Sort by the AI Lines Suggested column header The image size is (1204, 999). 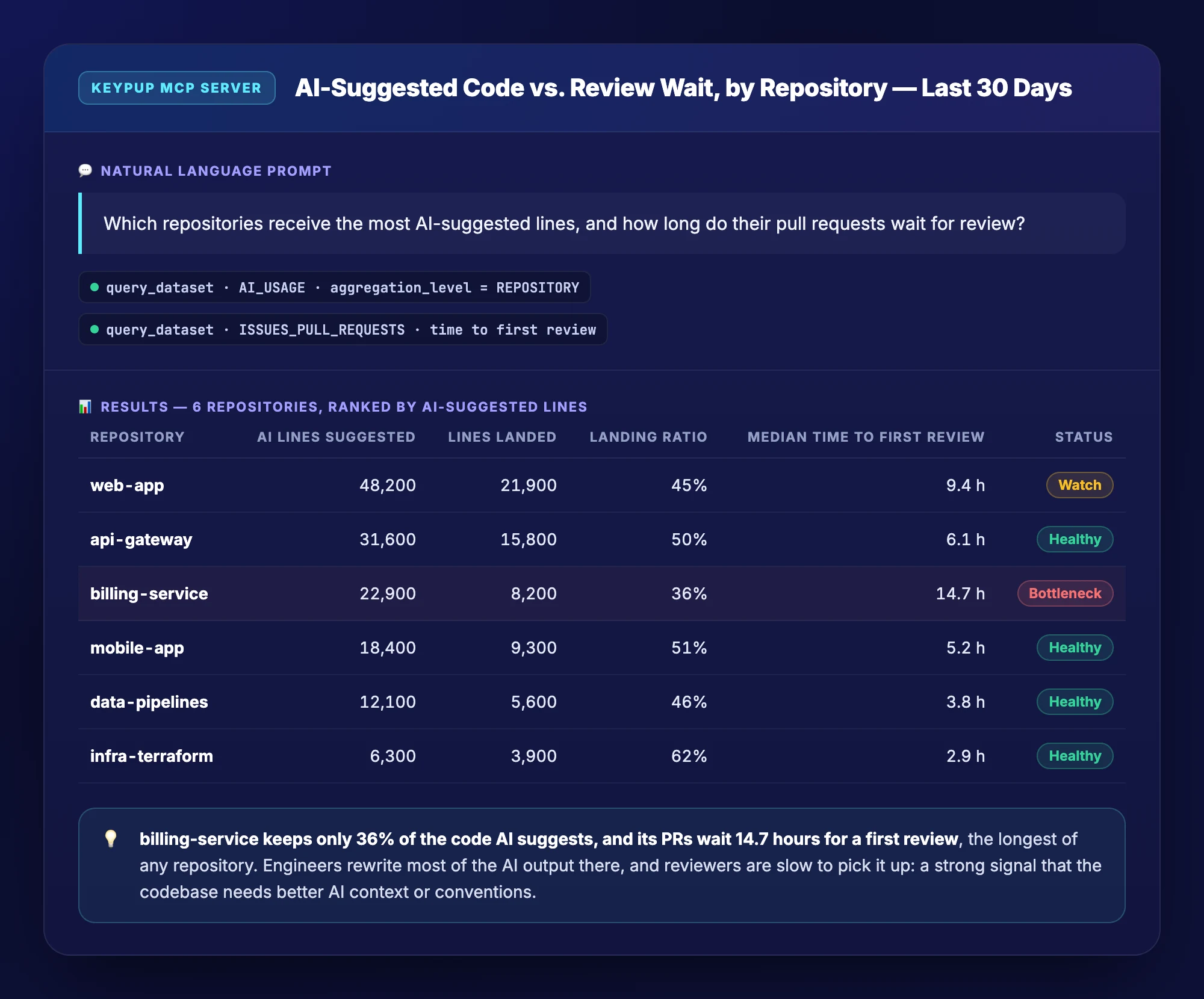tap(337, 437)
